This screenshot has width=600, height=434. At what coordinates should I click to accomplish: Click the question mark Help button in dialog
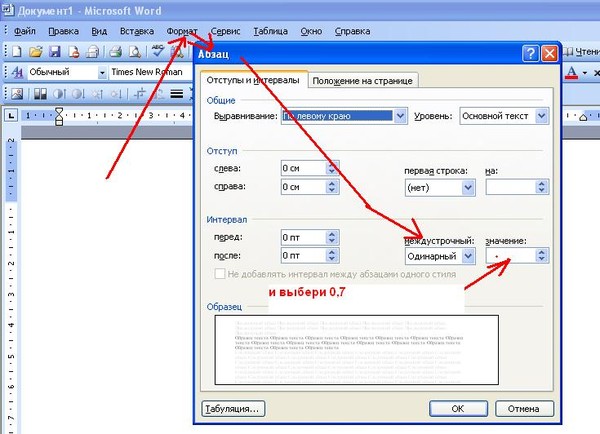click(531, 54)
